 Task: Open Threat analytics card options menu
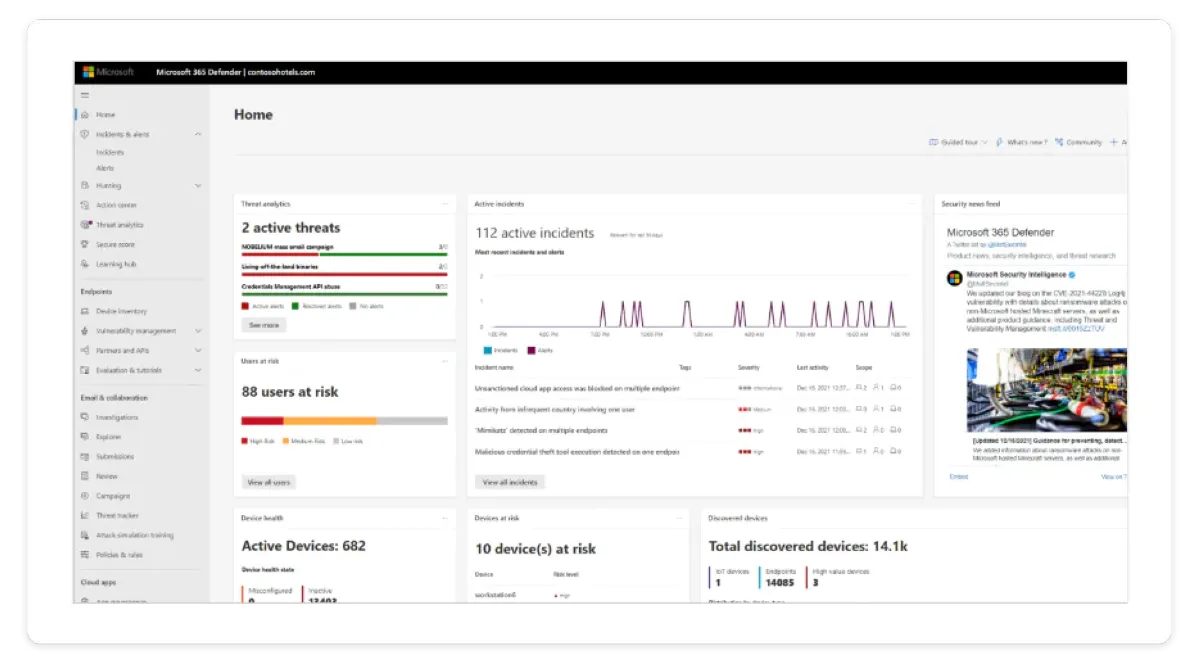point(446,204)
